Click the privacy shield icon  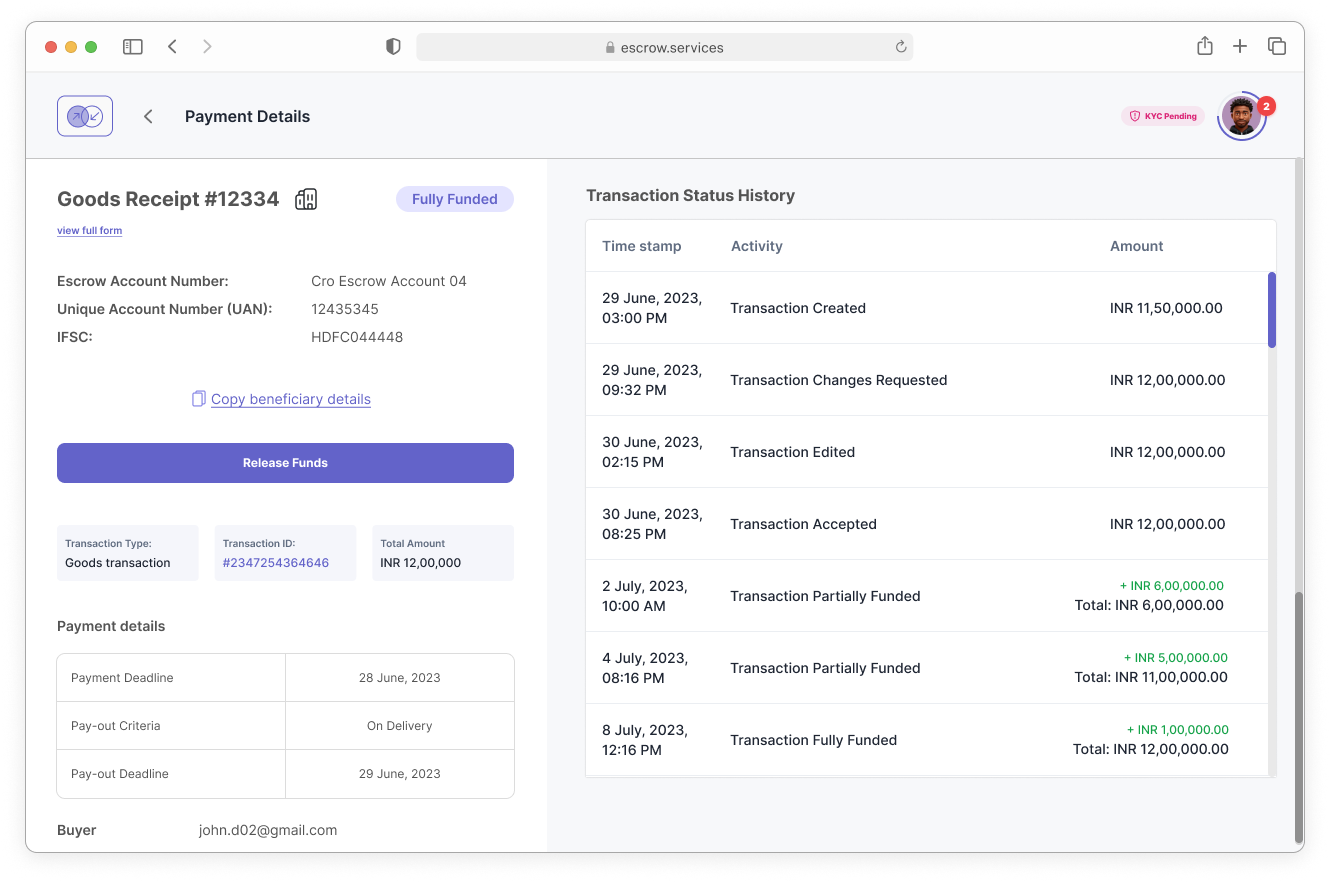point(393,47)
